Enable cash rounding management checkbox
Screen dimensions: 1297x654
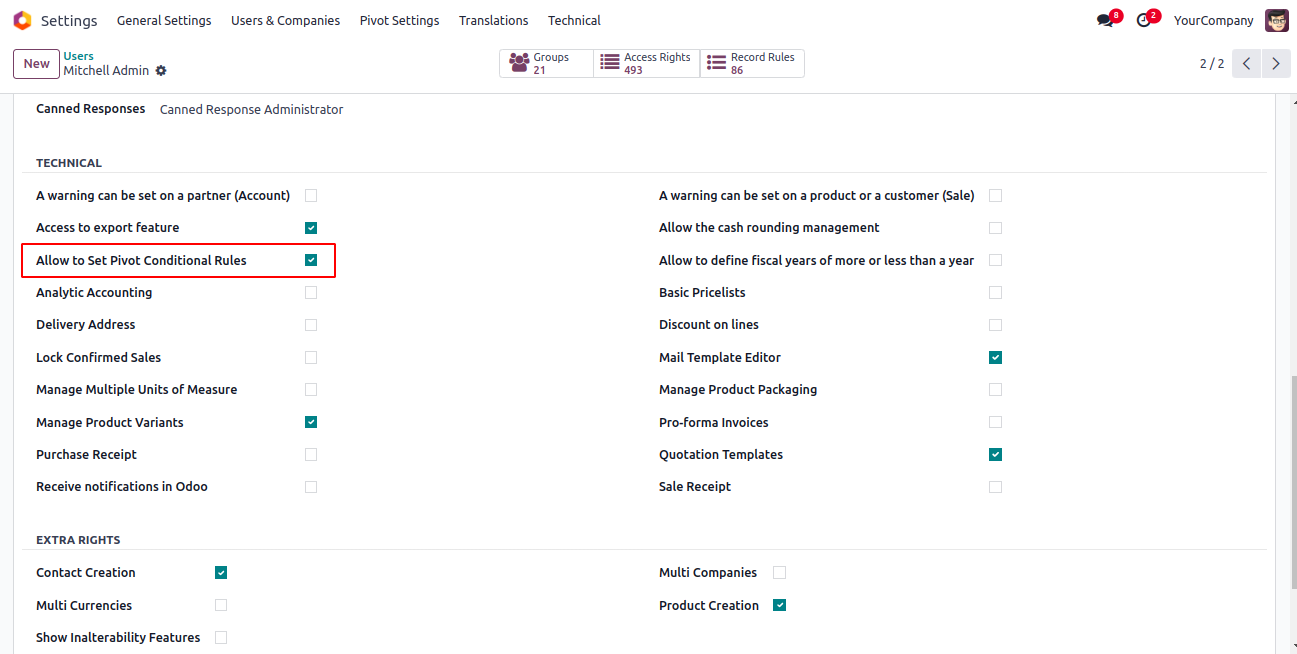click(995, 228)
